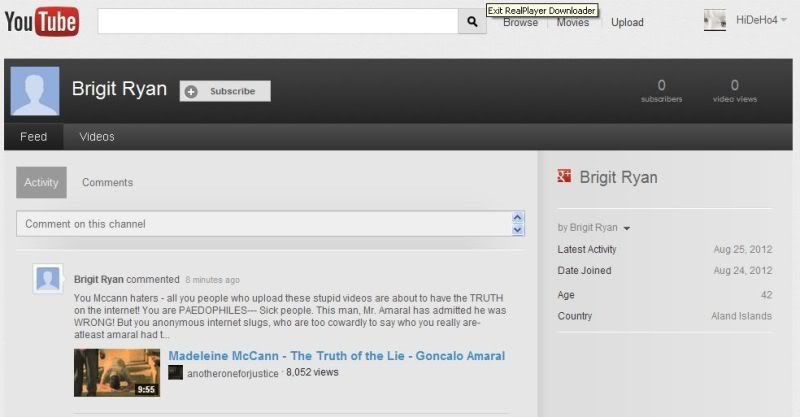Open the Madeleine McCann video thumbnail
The height and width of the screenshot is (417, 800).
(117, 373)
